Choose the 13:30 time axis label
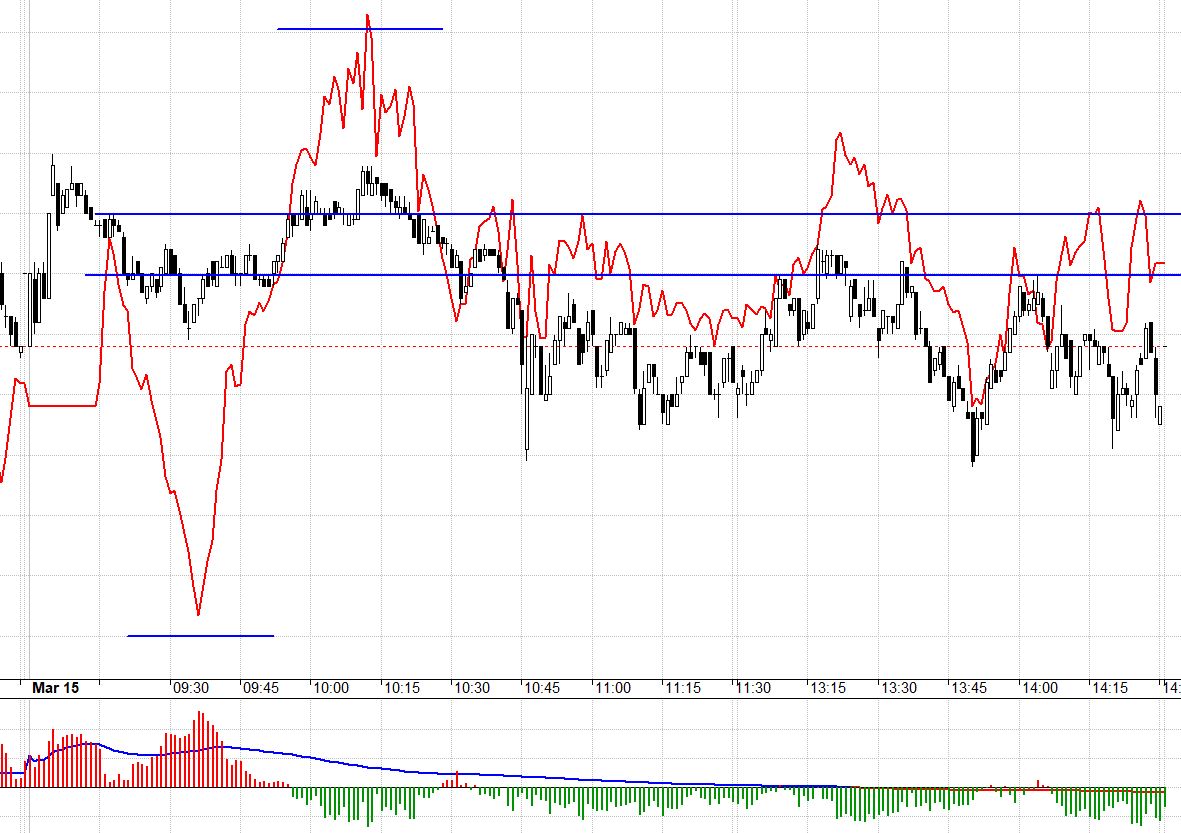The height and width of the screenshot is (833, 1181). point(897,688)
